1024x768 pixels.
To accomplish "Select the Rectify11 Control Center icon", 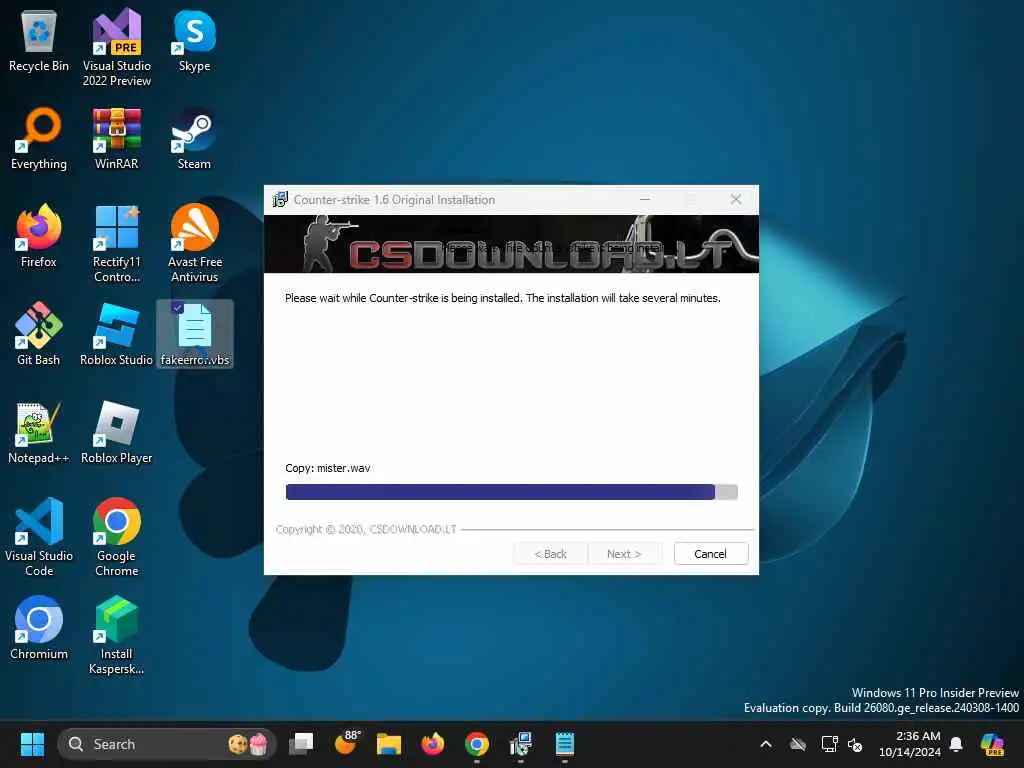I will tap(117, 243).
